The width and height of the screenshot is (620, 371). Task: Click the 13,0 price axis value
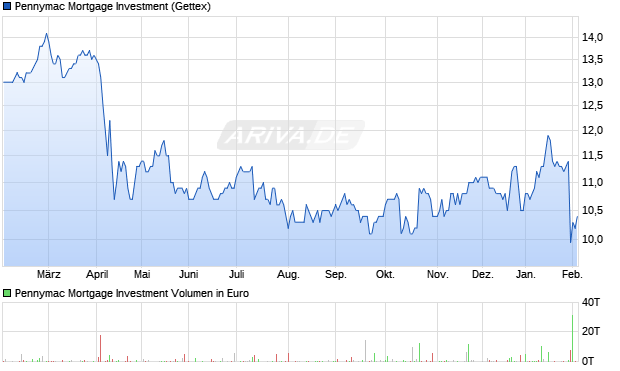coord(592,82)
